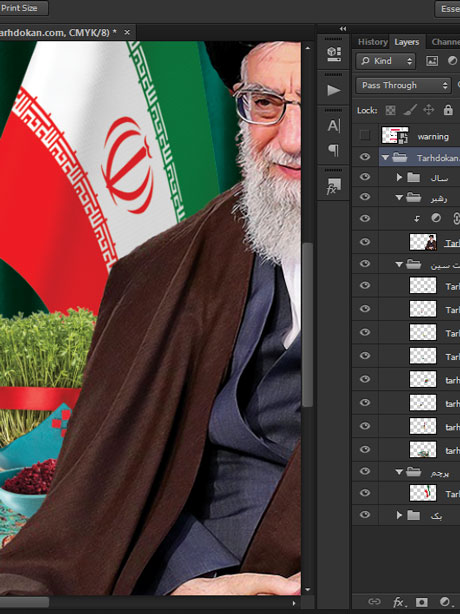Select the flag layer thumbnail in پرچم
460x614 pixels.
pos(423,493)
